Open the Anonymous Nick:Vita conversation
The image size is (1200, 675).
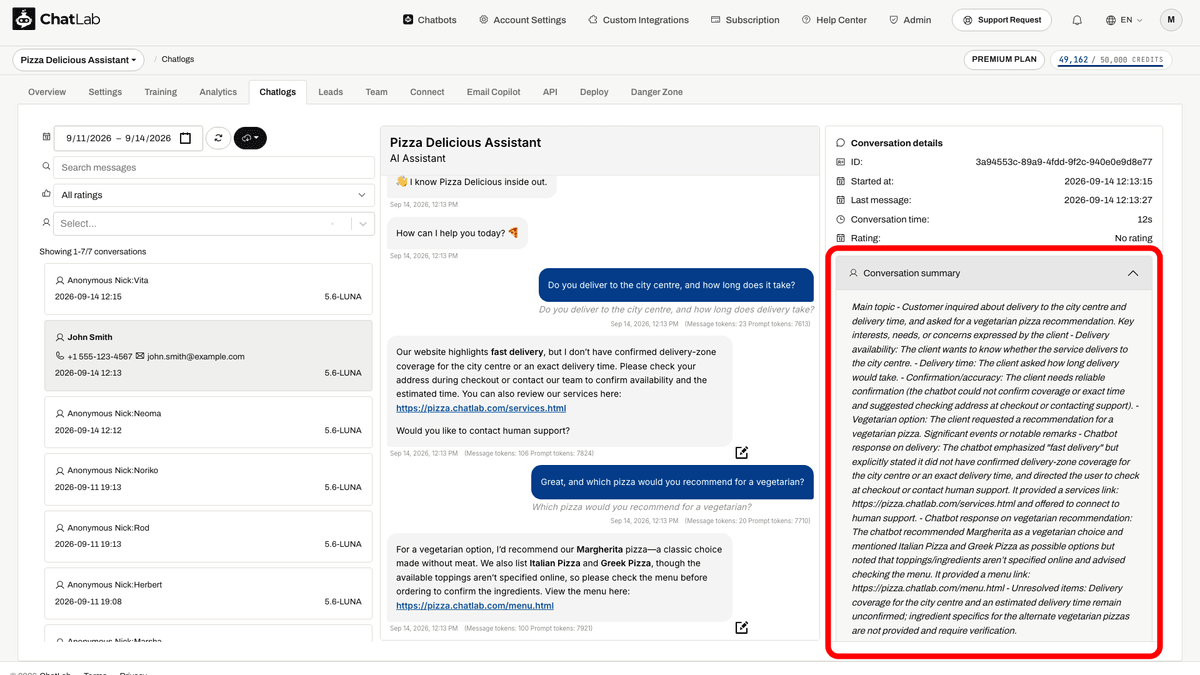[208, 288]
